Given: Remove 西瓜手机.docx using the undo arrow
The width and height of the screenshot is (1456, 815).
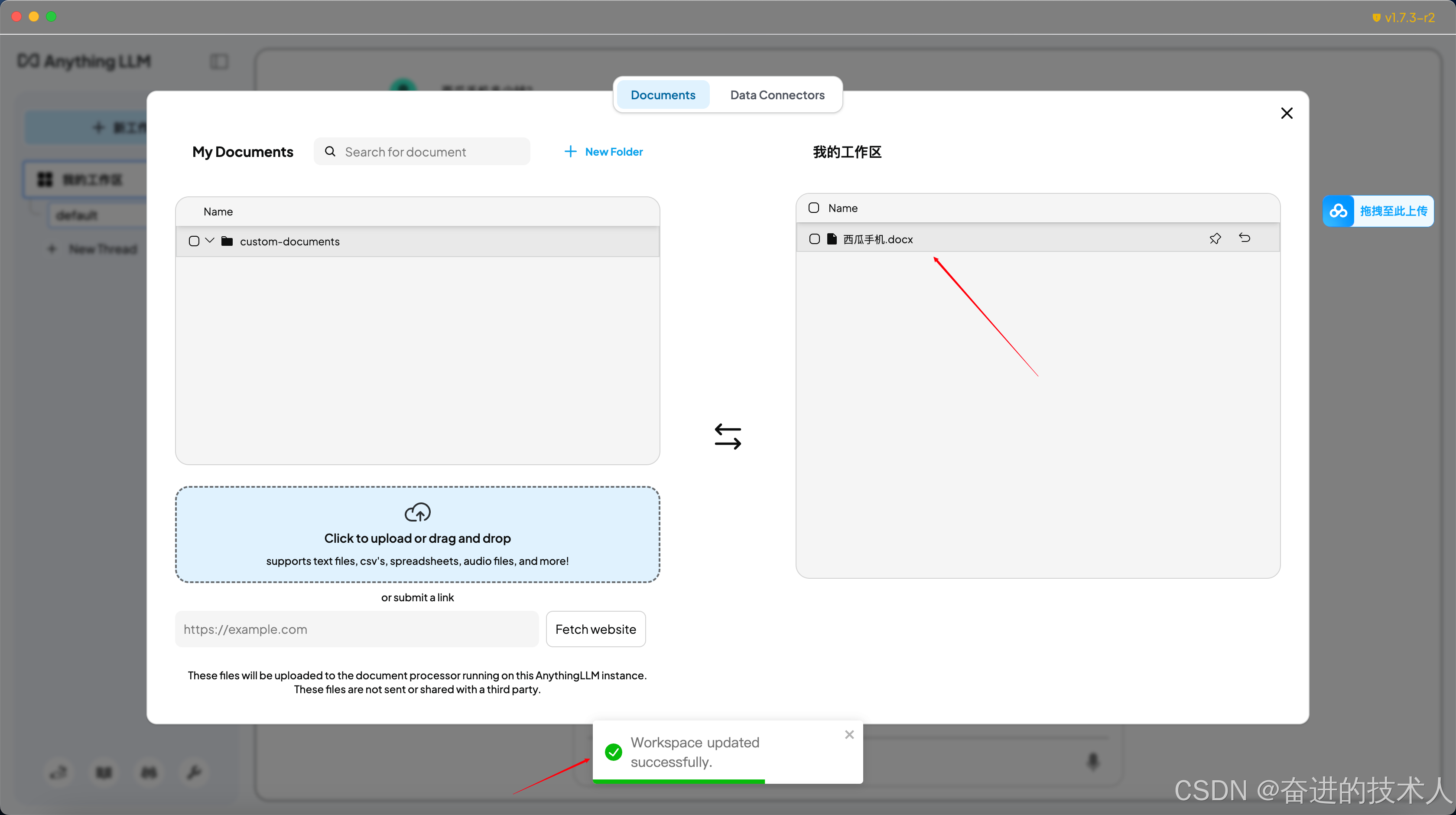Looking at the screenshot, I should pyautogui.click(x=1244, y=238).
